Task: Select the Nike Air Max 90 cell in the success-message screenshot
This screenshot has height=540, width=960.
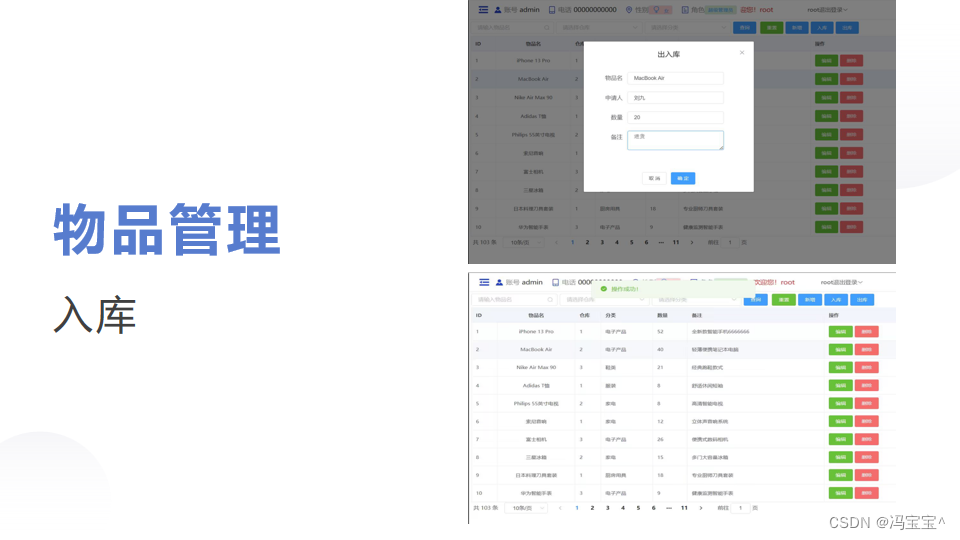Action: pos(536,367)
